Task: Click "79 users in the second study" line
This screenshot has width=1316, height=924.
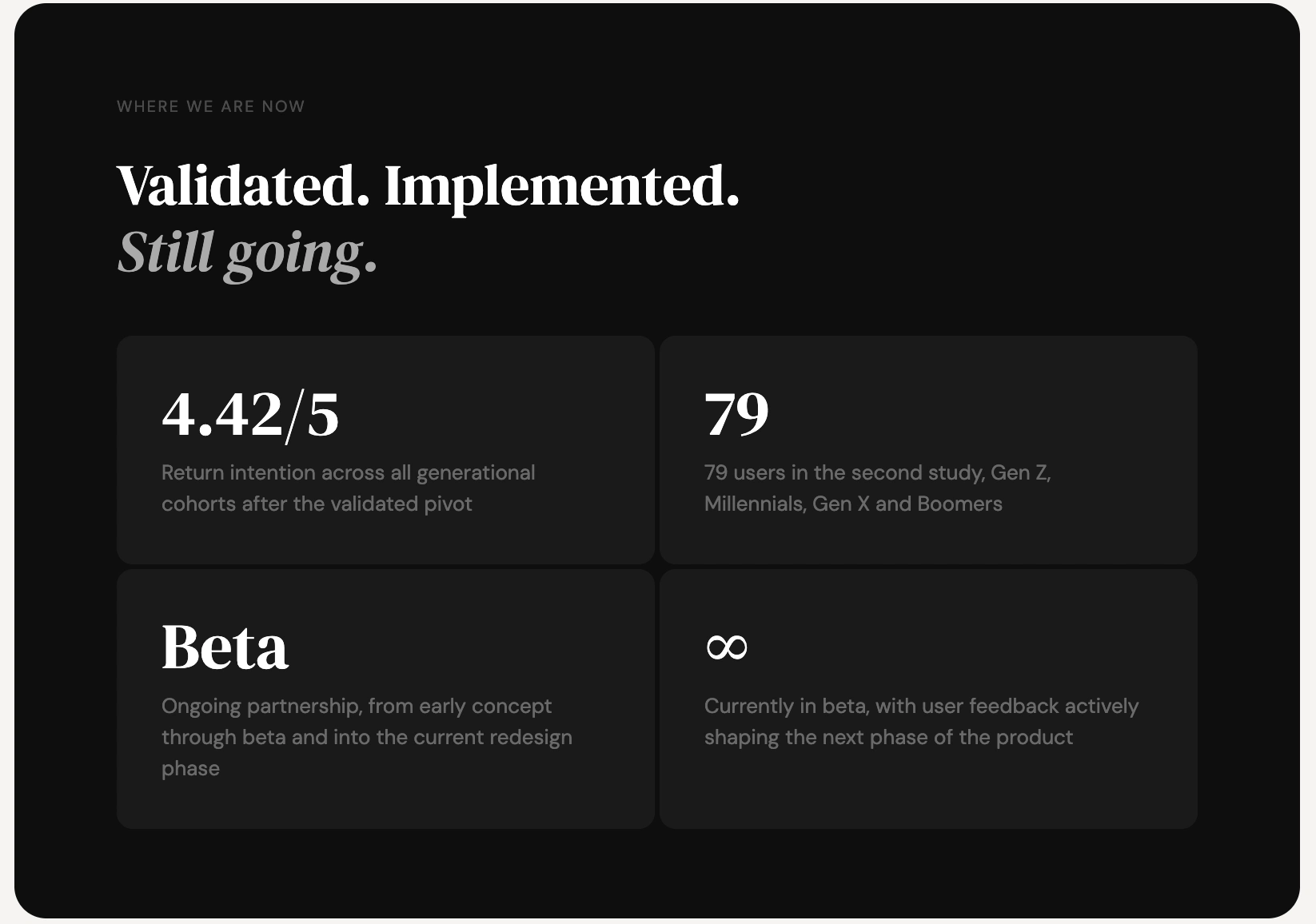Action: pyautogui.click(x=877, y=473)
